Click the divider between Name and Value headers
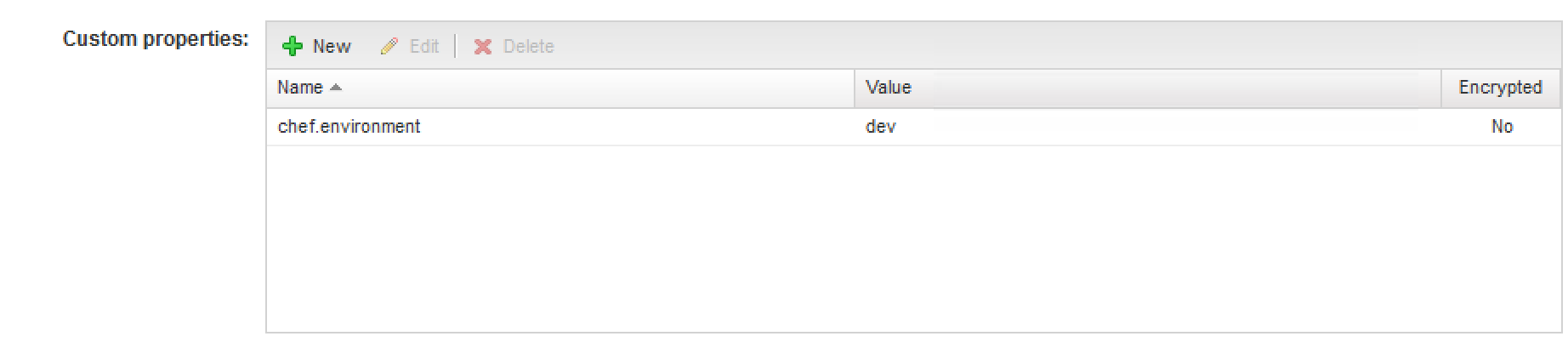This screenshot has height=342, width=1568. pyautogui.click(x=855, y=88)
